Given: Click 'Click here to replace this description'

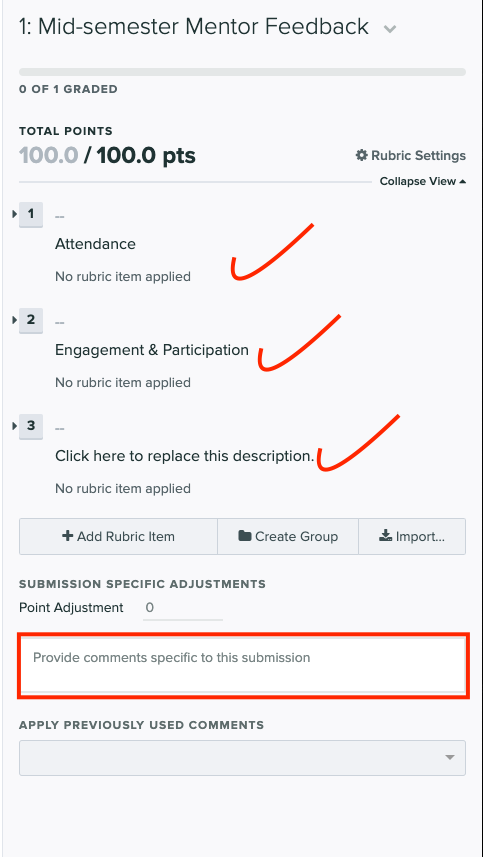Looking at the screenshot, I should pyautogui.click(x=185, y=456).
